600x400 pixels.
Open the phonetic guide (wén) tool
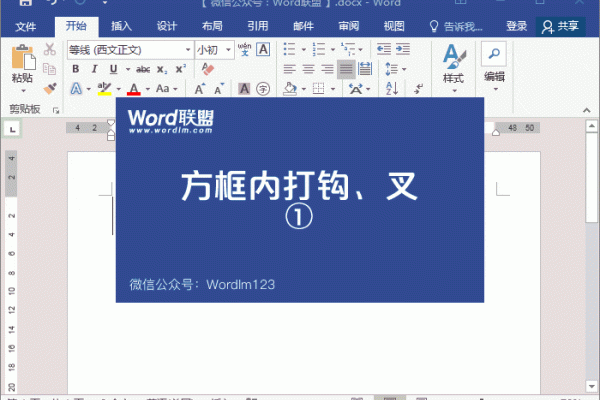click(245, 49)
